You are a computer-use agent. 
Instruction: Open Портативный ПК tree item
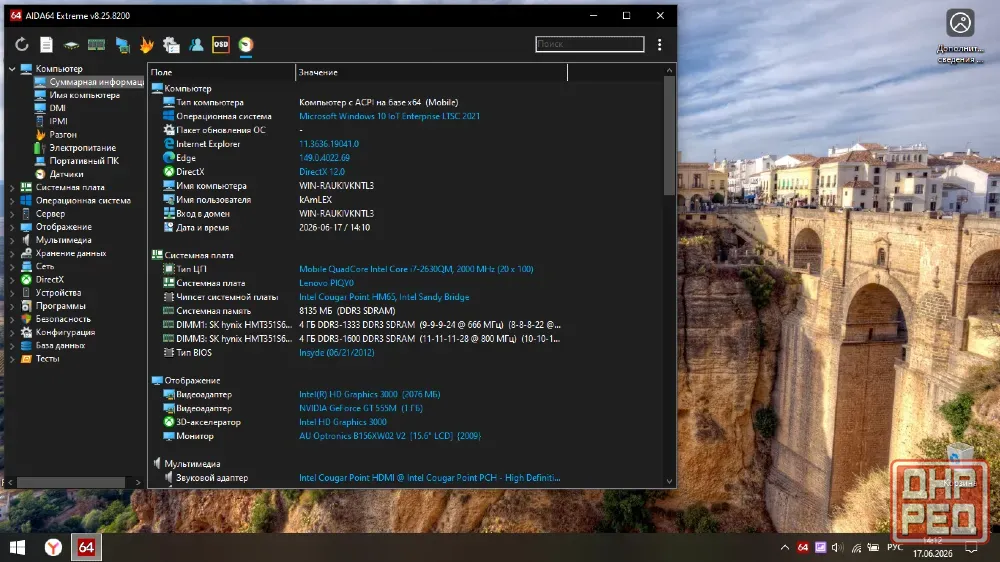(x=84, y=161)
